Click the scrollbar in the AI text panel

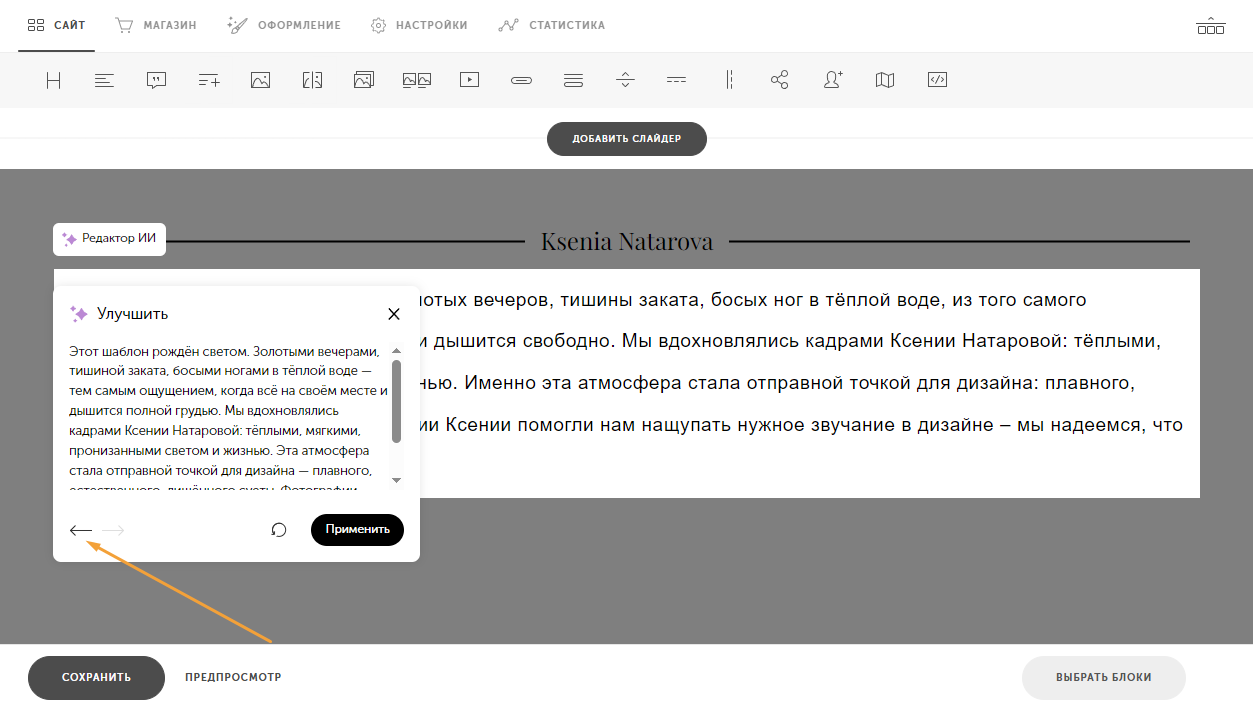pos(395,400)
